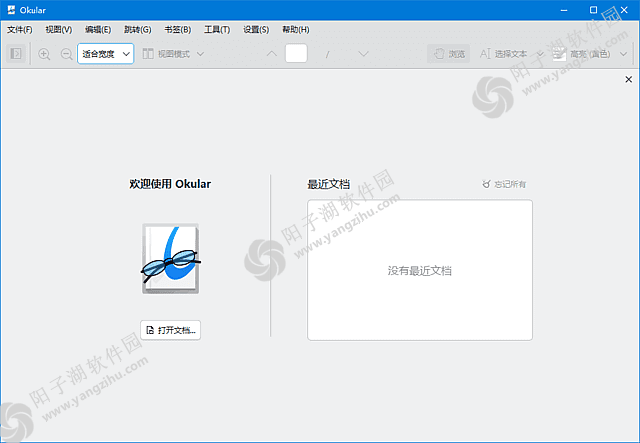Open the 文件(F) menu
Image resolution: width=640 pixels, height=443 pixels.
pyautogui.click(x=20, y=30)
